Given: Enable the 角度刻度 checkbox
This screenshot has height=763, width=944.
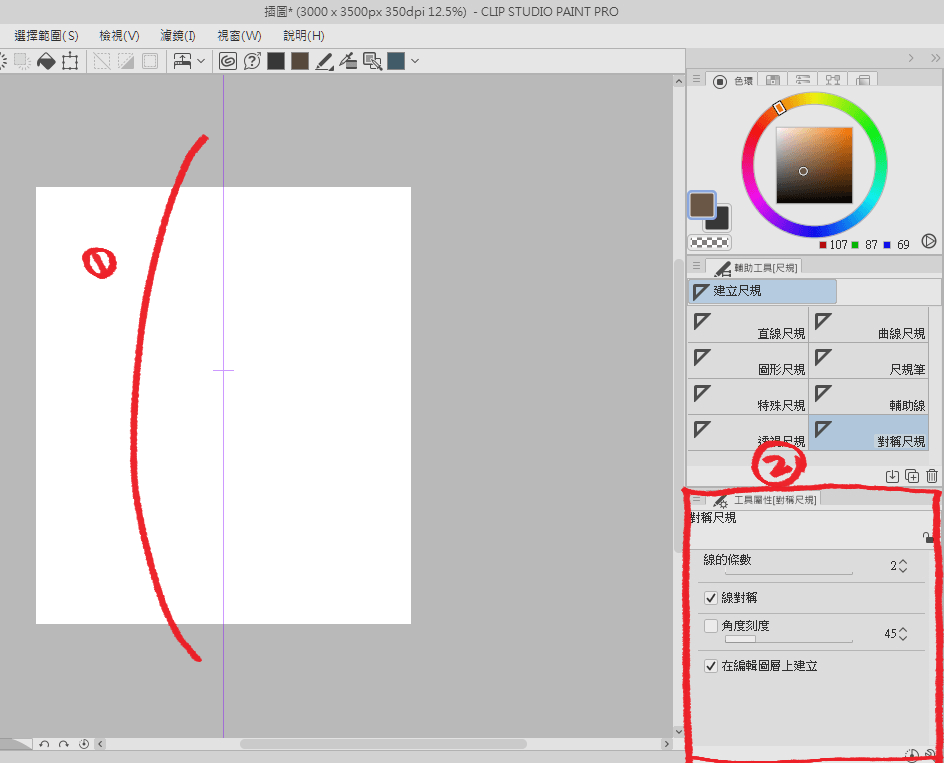Looking at the screenshot, I should (712, 625).
